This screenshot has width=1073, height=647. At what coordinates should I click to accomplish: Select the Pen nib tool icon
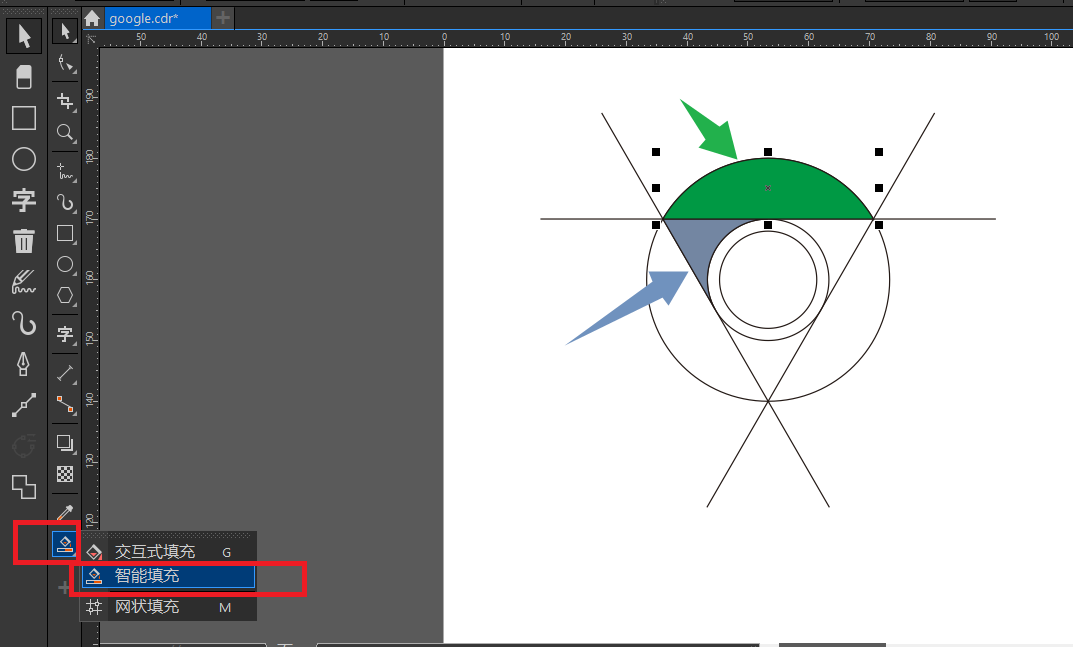point(24,364)
